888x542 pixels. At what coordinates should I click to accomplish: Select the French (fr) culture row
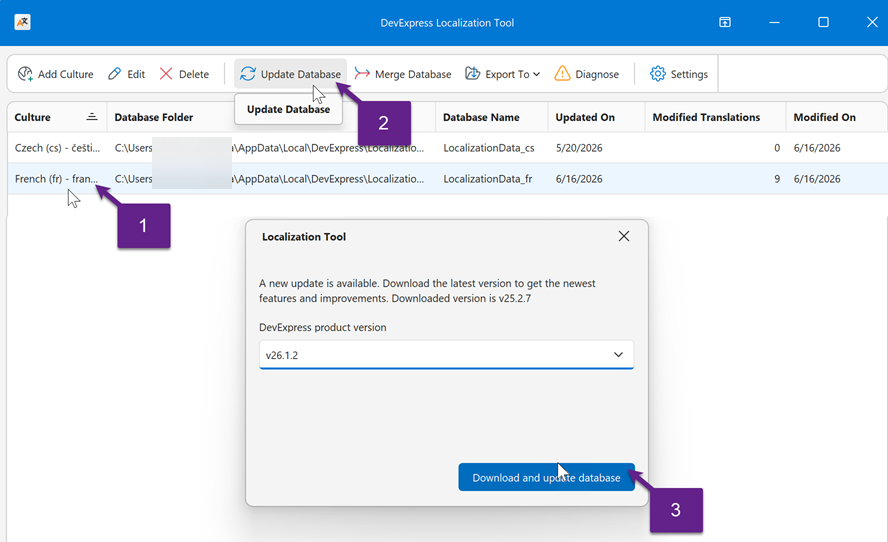447,179
